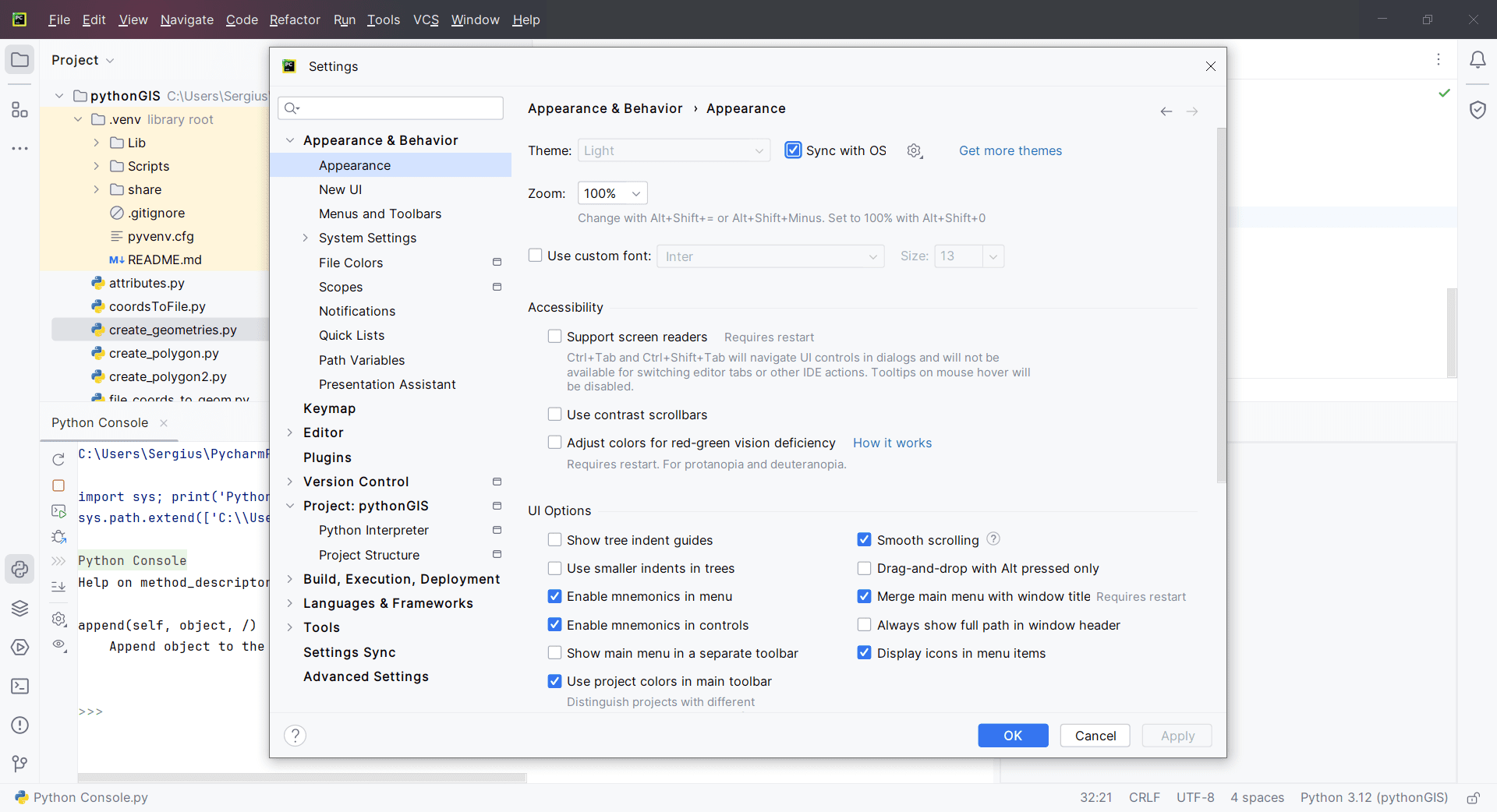The width and height of the screenshot is (1497, 812).
Task: Select the Python Console tab
Action: tap(100, 422)
